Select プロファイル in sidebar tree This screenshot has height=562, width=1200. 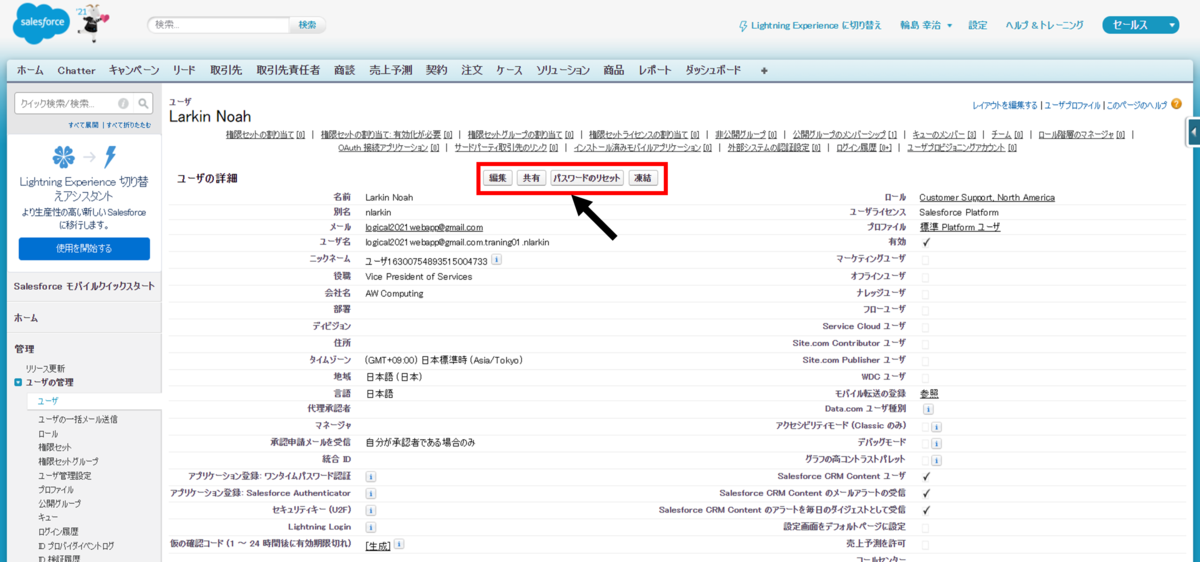point(56,490)
